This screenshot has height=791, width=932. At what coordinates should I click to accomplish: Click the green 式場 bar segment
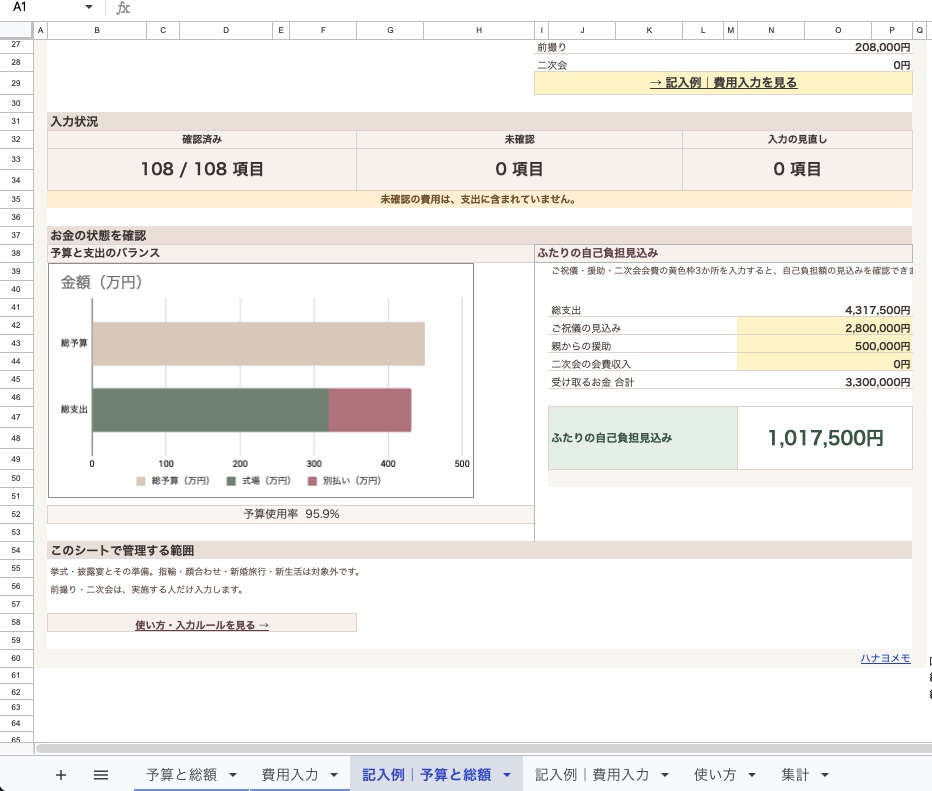210,410
